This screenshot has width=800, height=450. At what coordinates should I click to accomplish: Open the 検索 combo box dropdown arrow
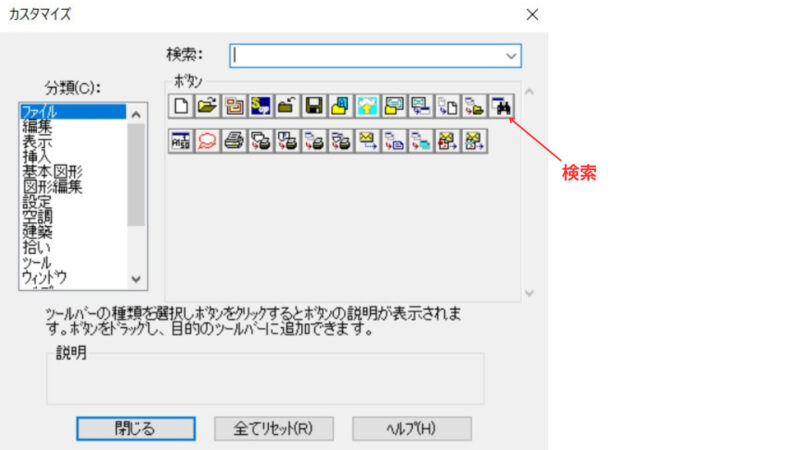click(511, 56)
